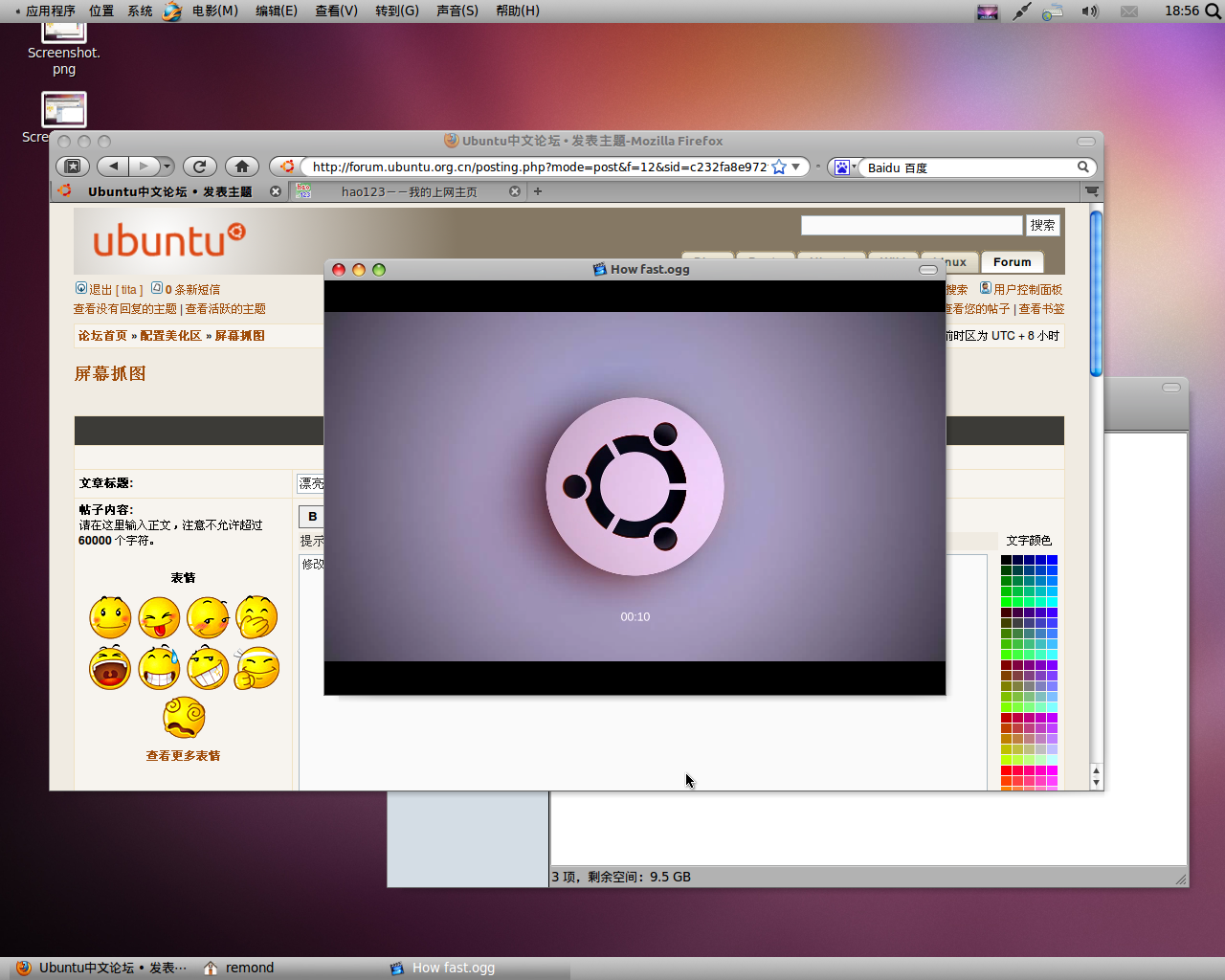The image size is (1225, 980).
Task: Insert the open-mouth shouting emoticon
Action: [x=110, y=668]
